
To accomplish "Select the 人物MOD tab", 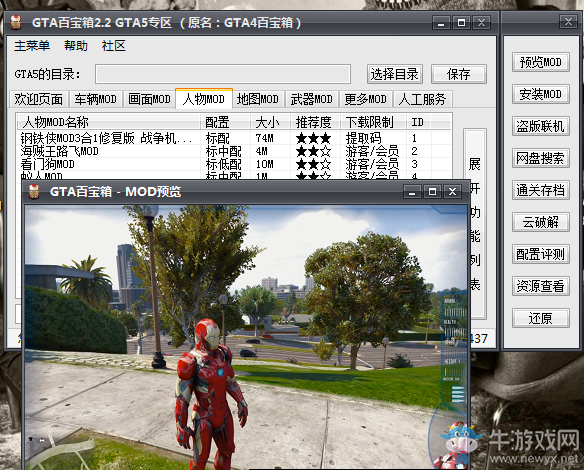I will tap(204, 99).
